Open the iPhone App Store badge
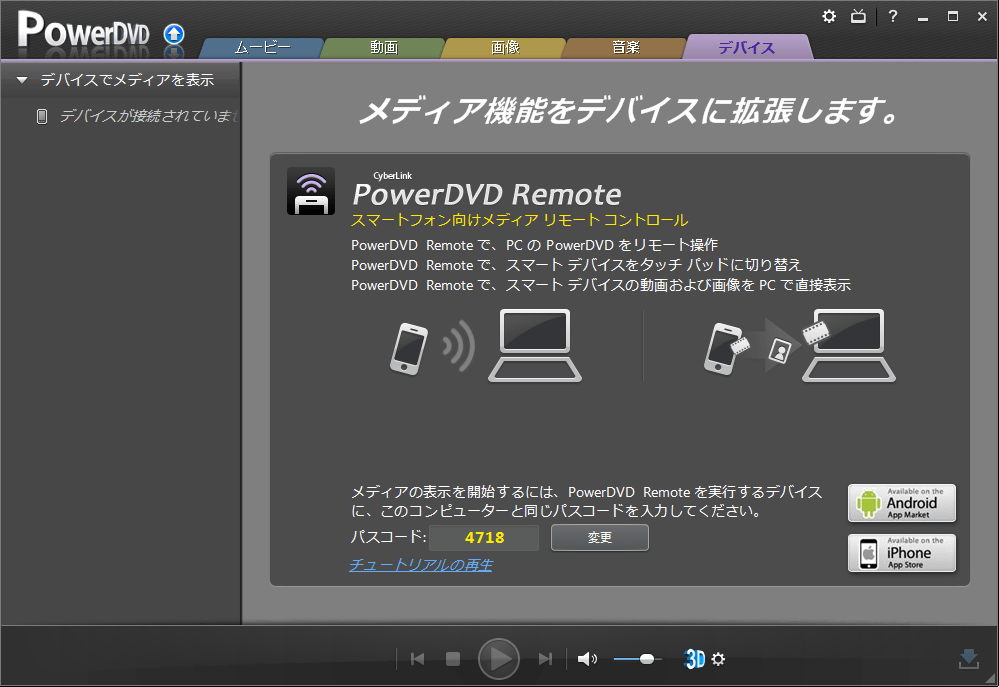The image size is (999, 687). 902,553
